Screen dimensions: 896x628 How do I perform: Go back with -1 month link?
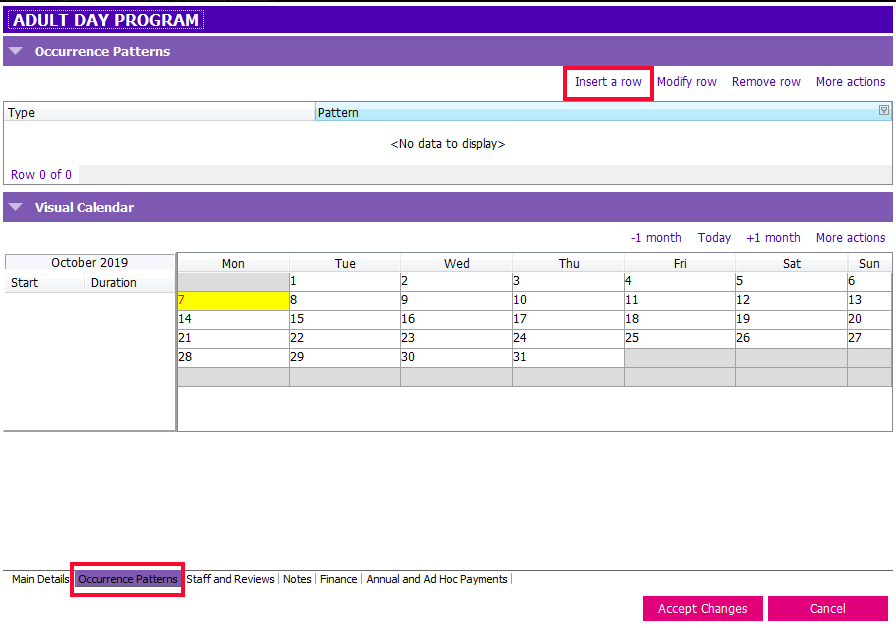click(656, 238)
